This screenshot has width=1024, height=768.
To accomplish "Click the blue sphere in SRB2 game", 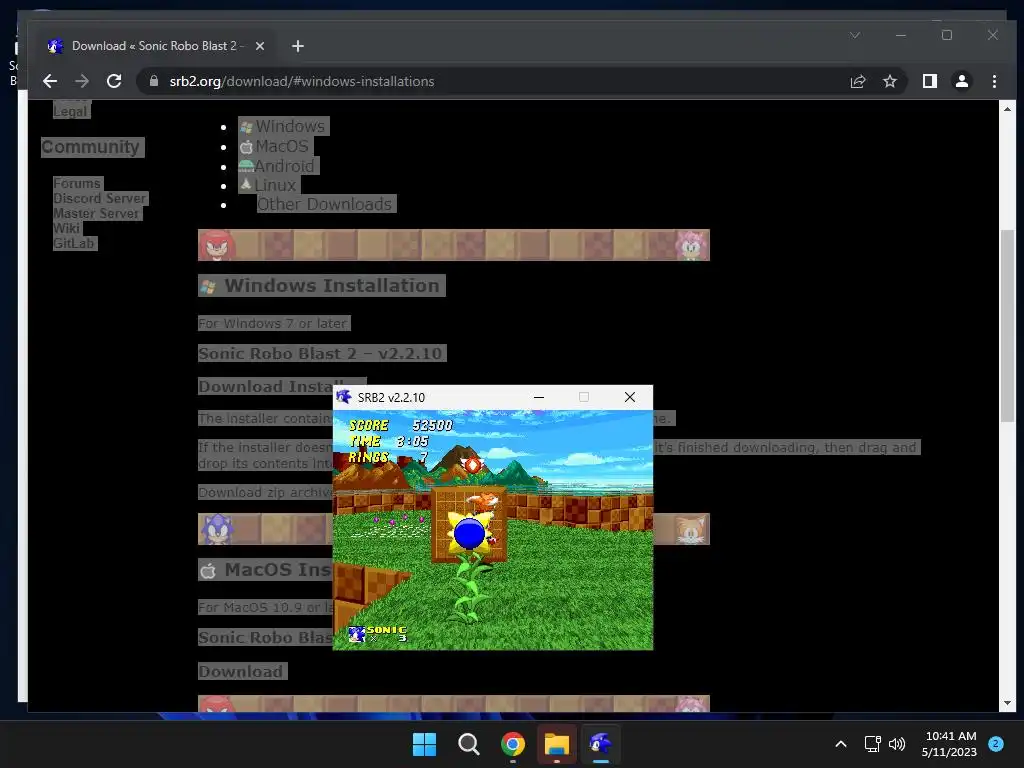I will pos(469,534).
